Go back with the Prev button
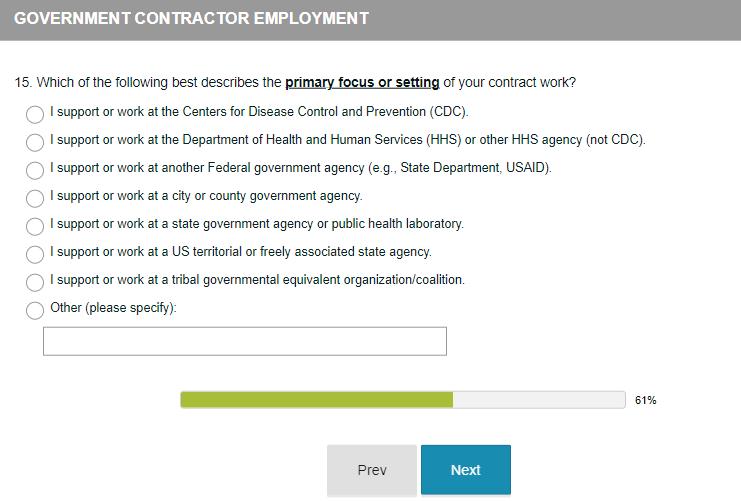Image resolution: width=741 pixels, height=501 pixels. coord(372,470)
